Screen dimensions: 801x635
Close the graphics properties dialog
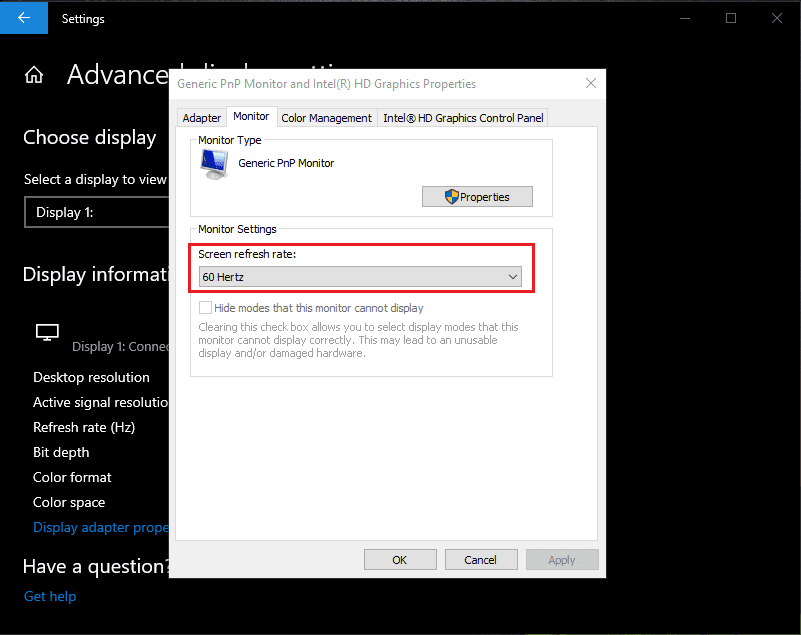(590, 83)
